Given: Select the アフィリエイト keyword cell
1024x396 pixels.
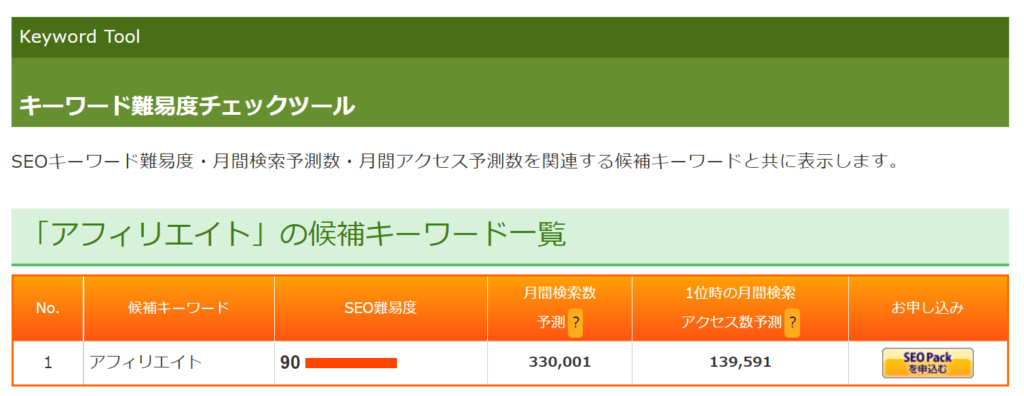Looking at the screenshot, I should [x=179, y=363].
